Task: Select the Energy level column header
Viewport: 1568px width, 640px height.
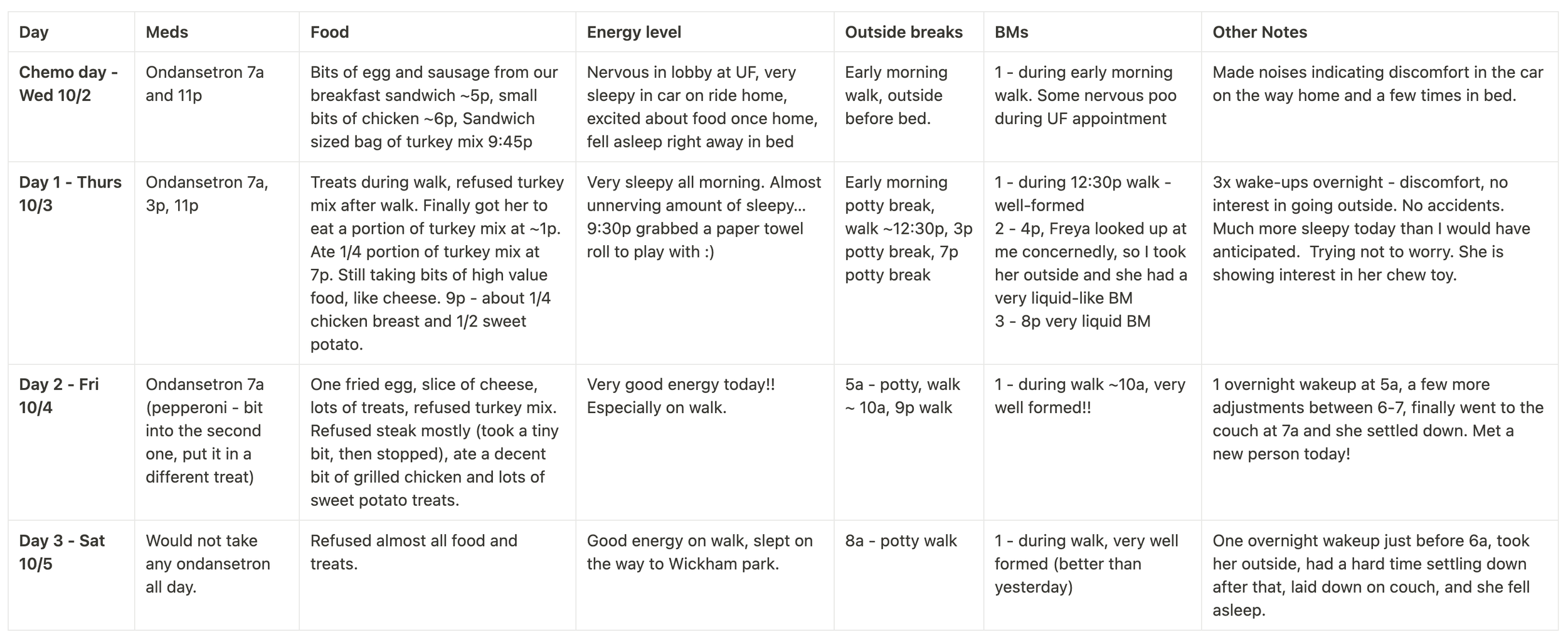Action: coord(705,32)
